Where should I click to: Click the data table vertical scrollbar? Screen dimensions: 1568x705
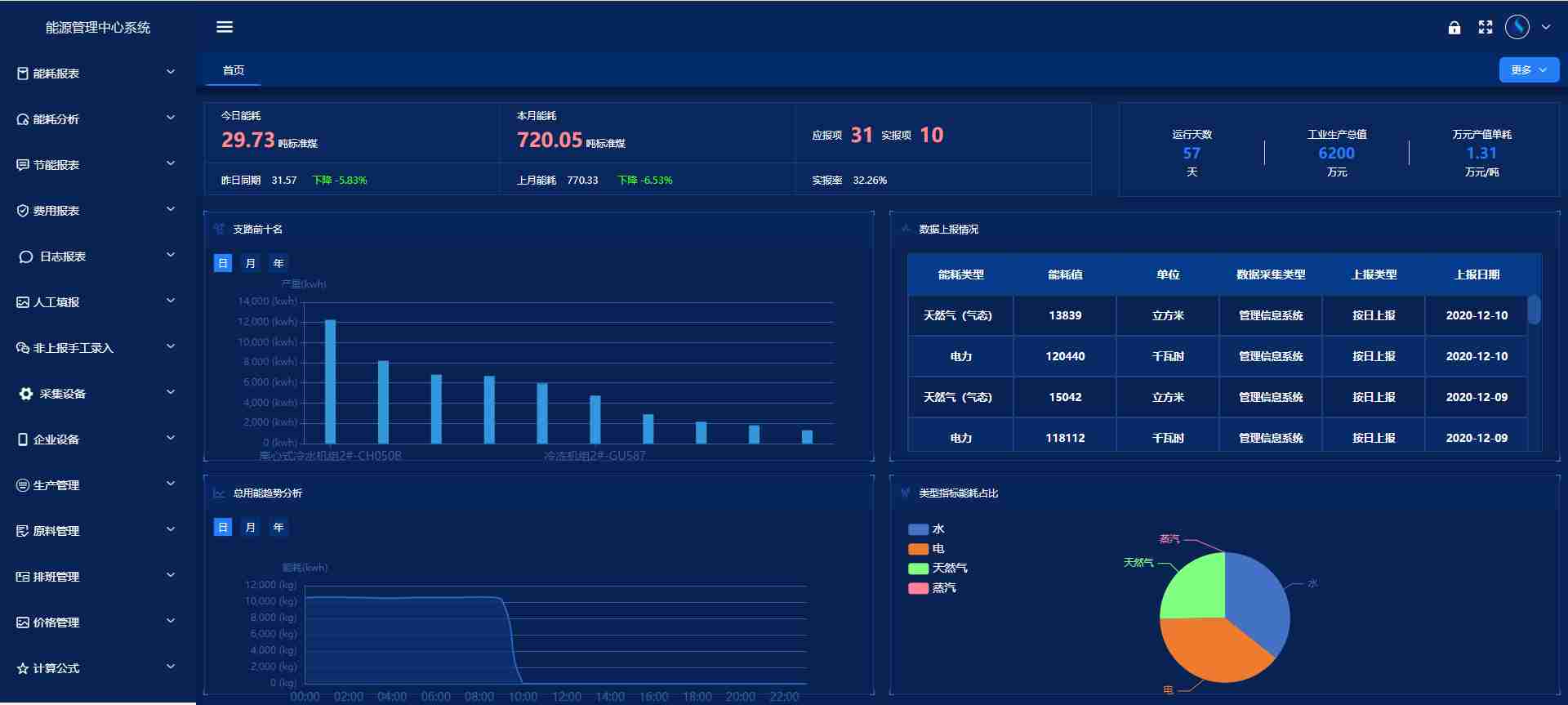[x=1535, y=310]
